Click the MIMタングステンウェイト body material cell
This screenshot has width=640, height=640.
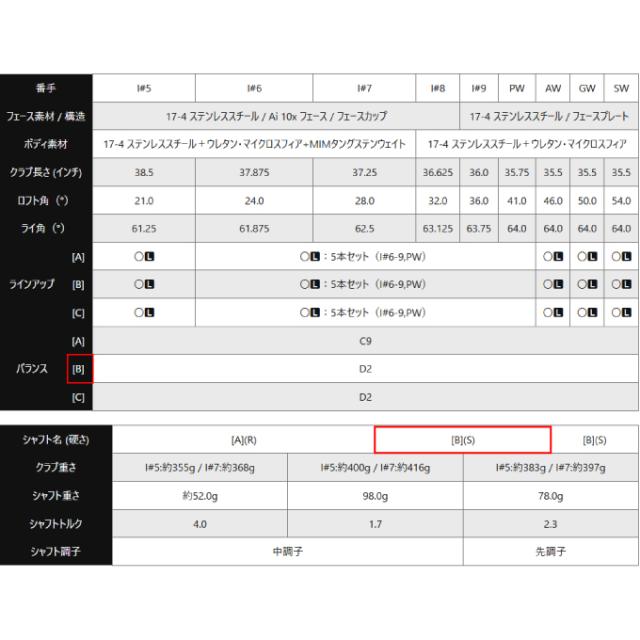[x=254, y=144]
